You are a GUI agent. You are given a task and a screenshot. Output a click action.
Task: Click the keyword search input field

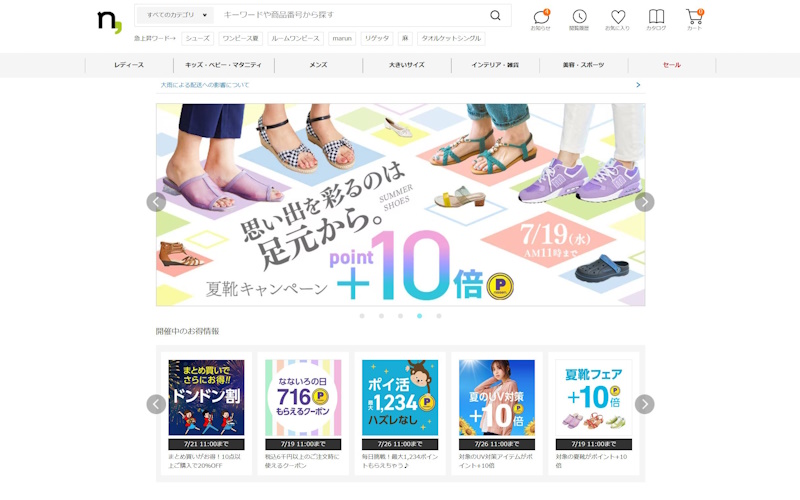(350, 16)
